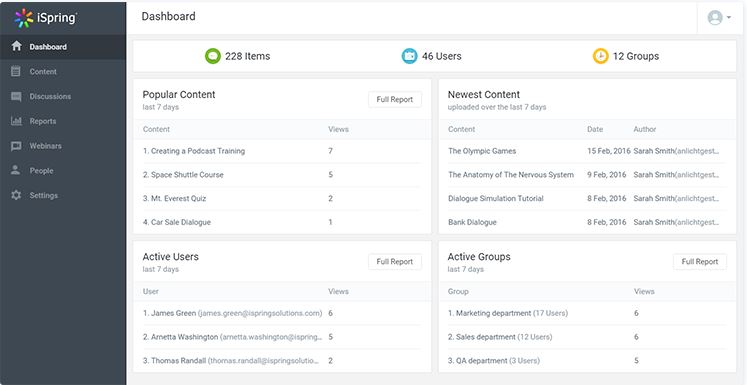Screen dimensions: 747x385
Task: Click the Reports bar chart icon
Action: pos(16,121)
